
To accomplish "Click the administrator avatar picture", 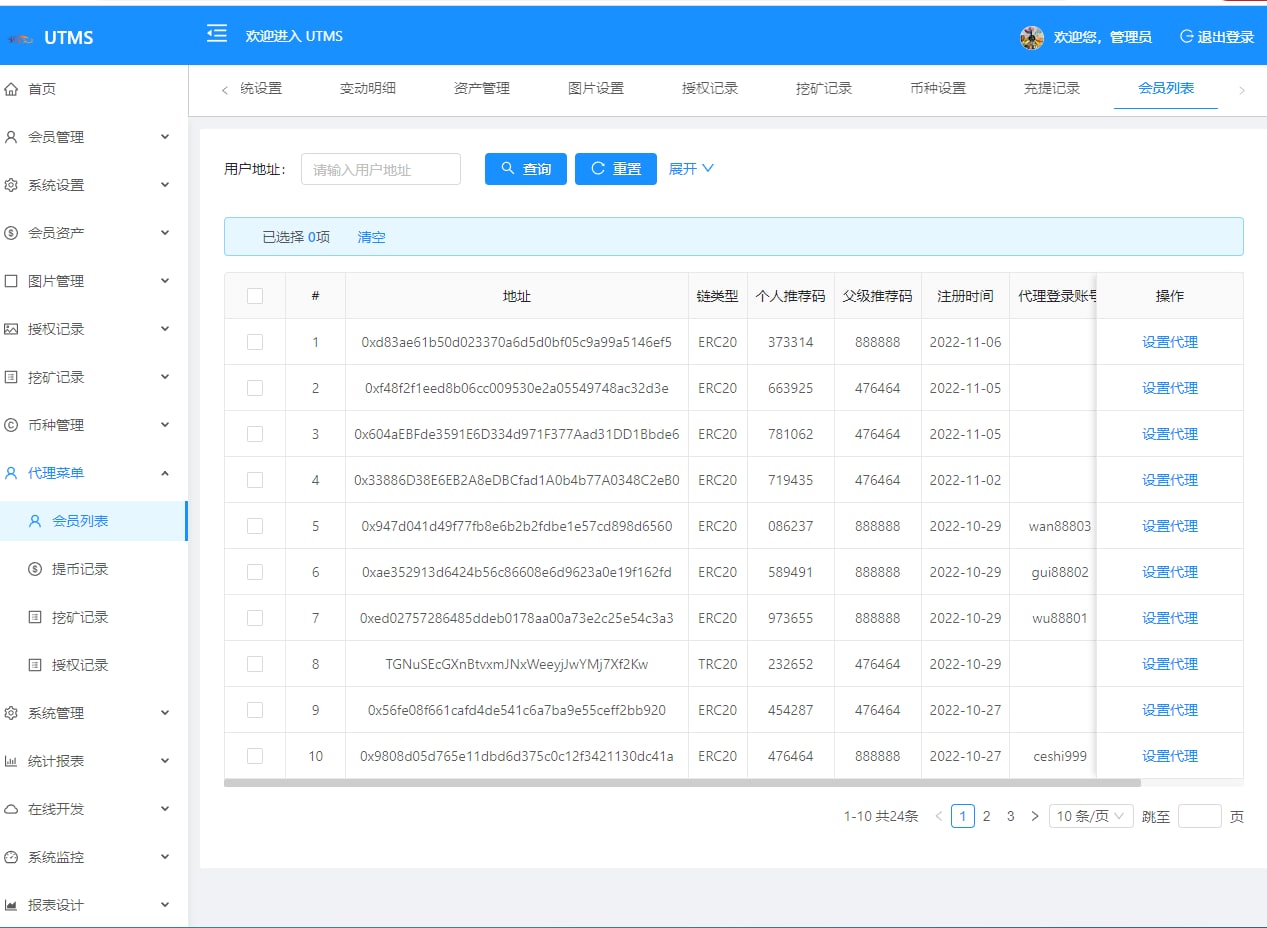I will tap(1031, 37).
